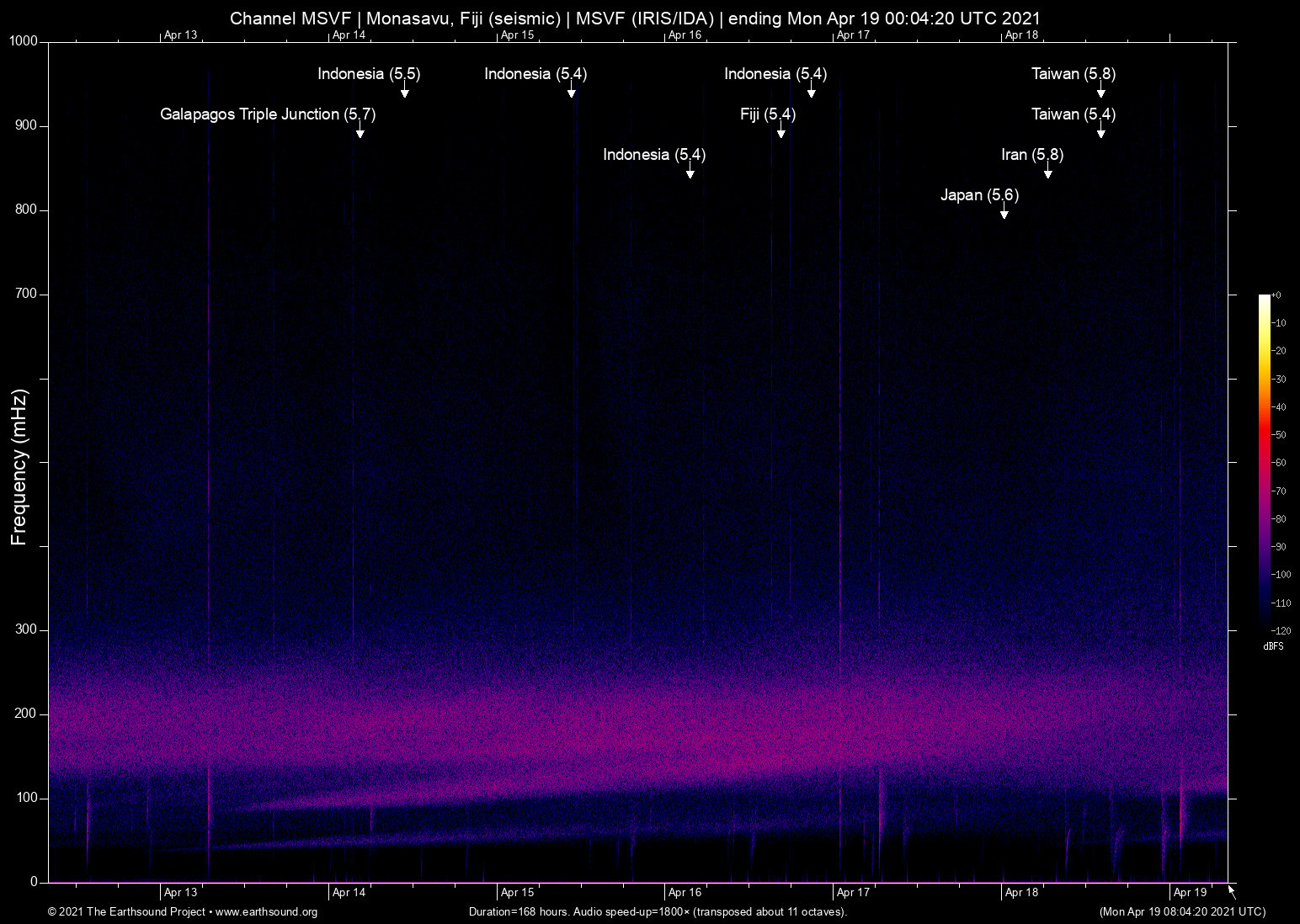Select the Taiwan (5.4) arrow marker
The height and width of the screenshot is (924, 1300).
[x=1101, y=133]
